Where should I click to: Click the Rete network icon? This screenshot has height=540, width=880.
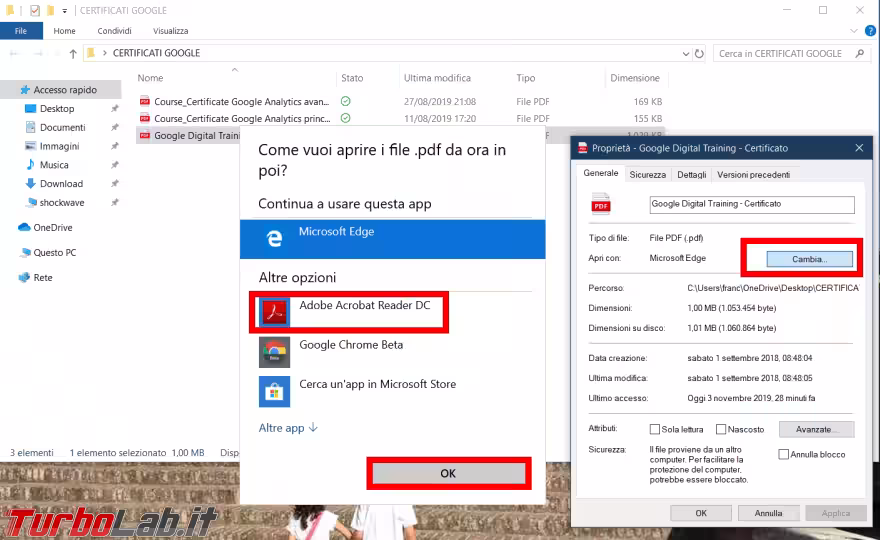click(25, 277)
